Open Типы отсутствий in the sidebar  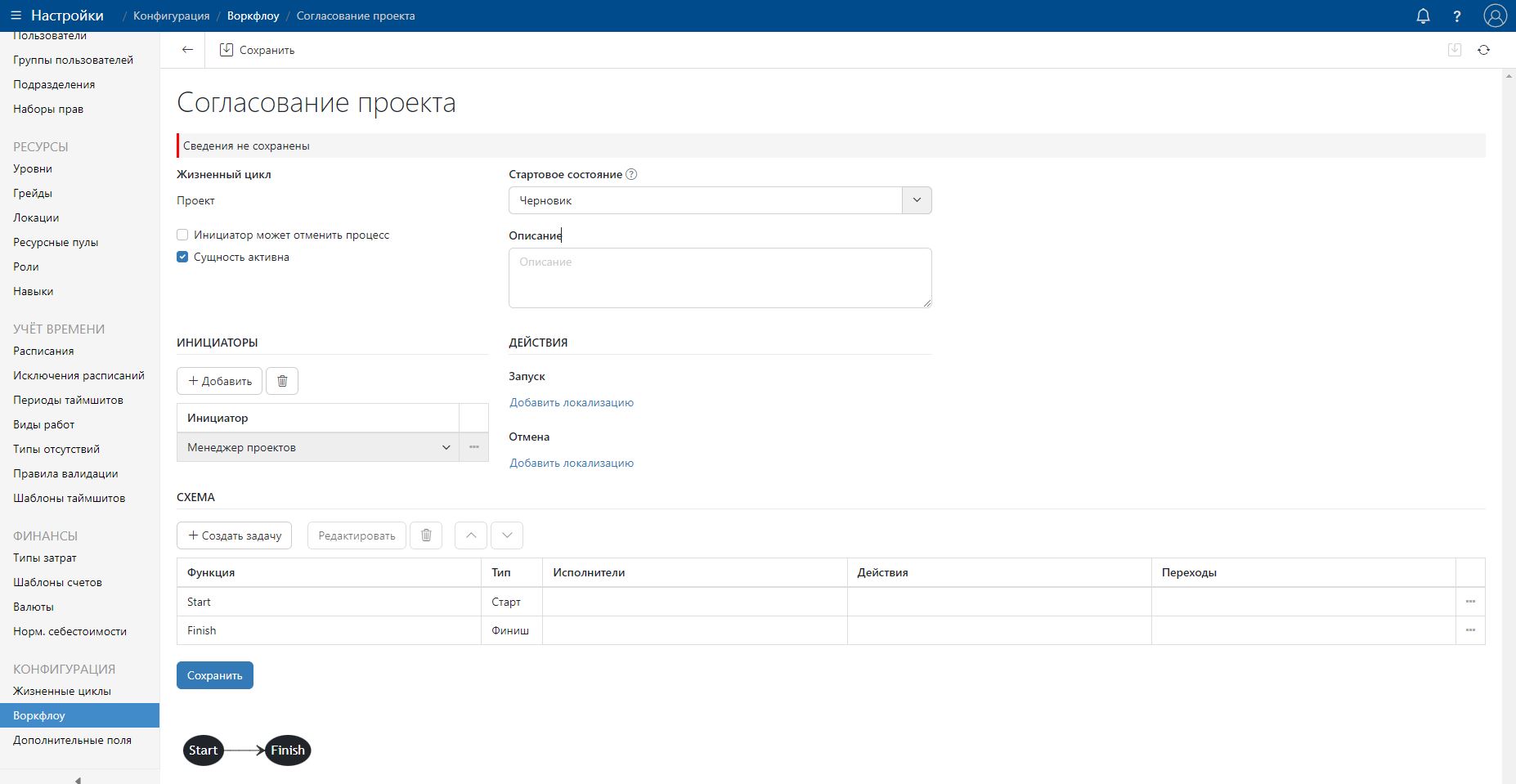click(56, 449)
